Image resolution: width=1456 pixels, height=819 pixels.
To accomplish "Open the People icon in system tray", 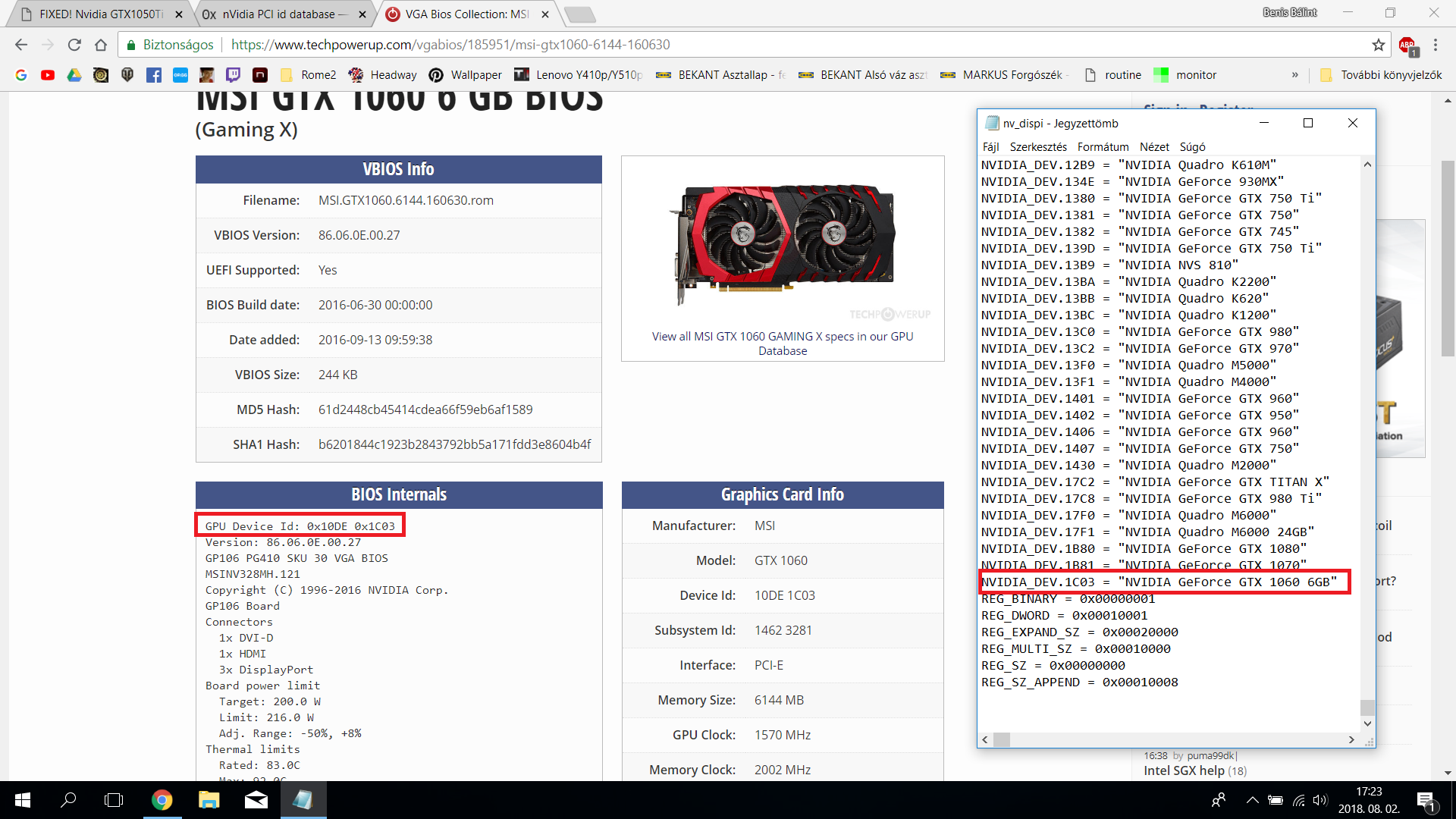I will 1219,800.
